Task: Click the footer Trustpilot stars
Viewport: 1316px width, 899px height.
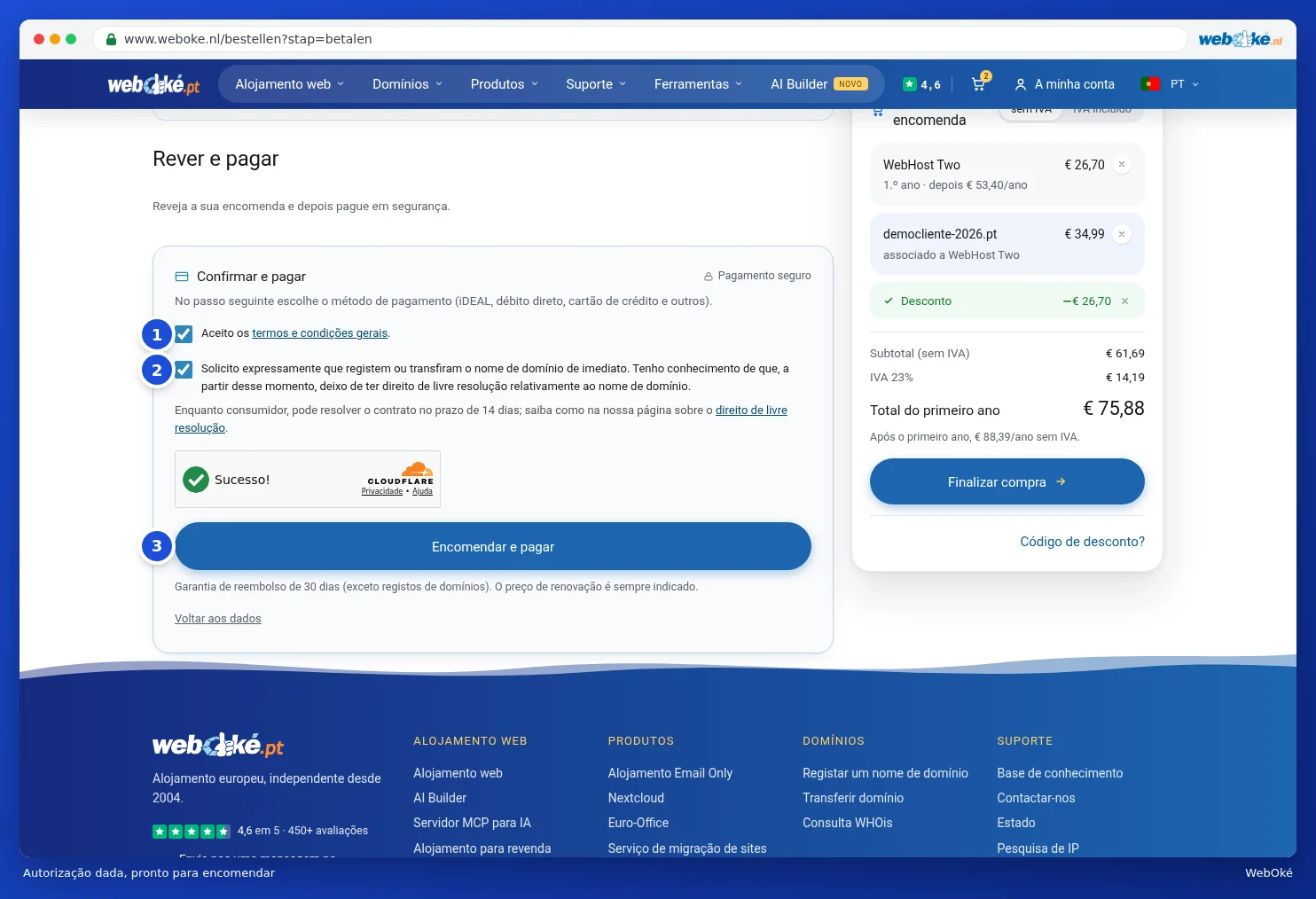Action: (x=192, y=832)
